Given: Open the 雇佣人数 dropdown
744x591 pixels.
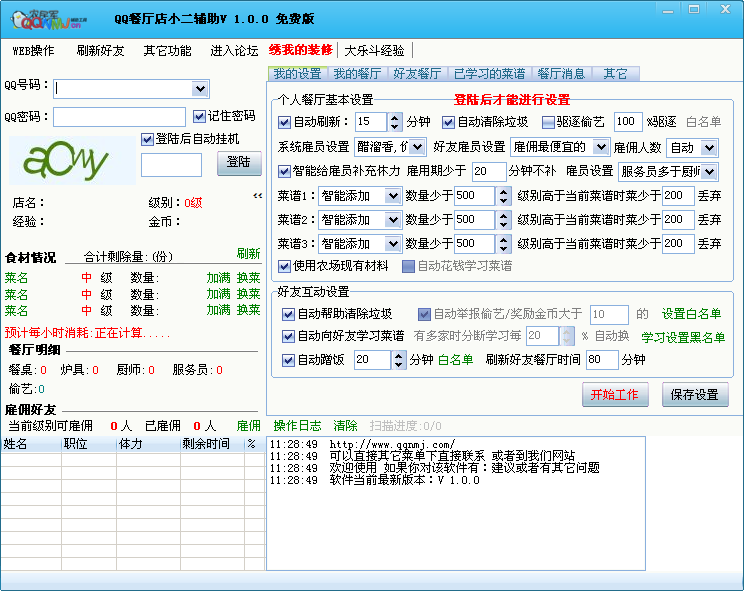Looking at the screenshot, I should coord(709,147).
